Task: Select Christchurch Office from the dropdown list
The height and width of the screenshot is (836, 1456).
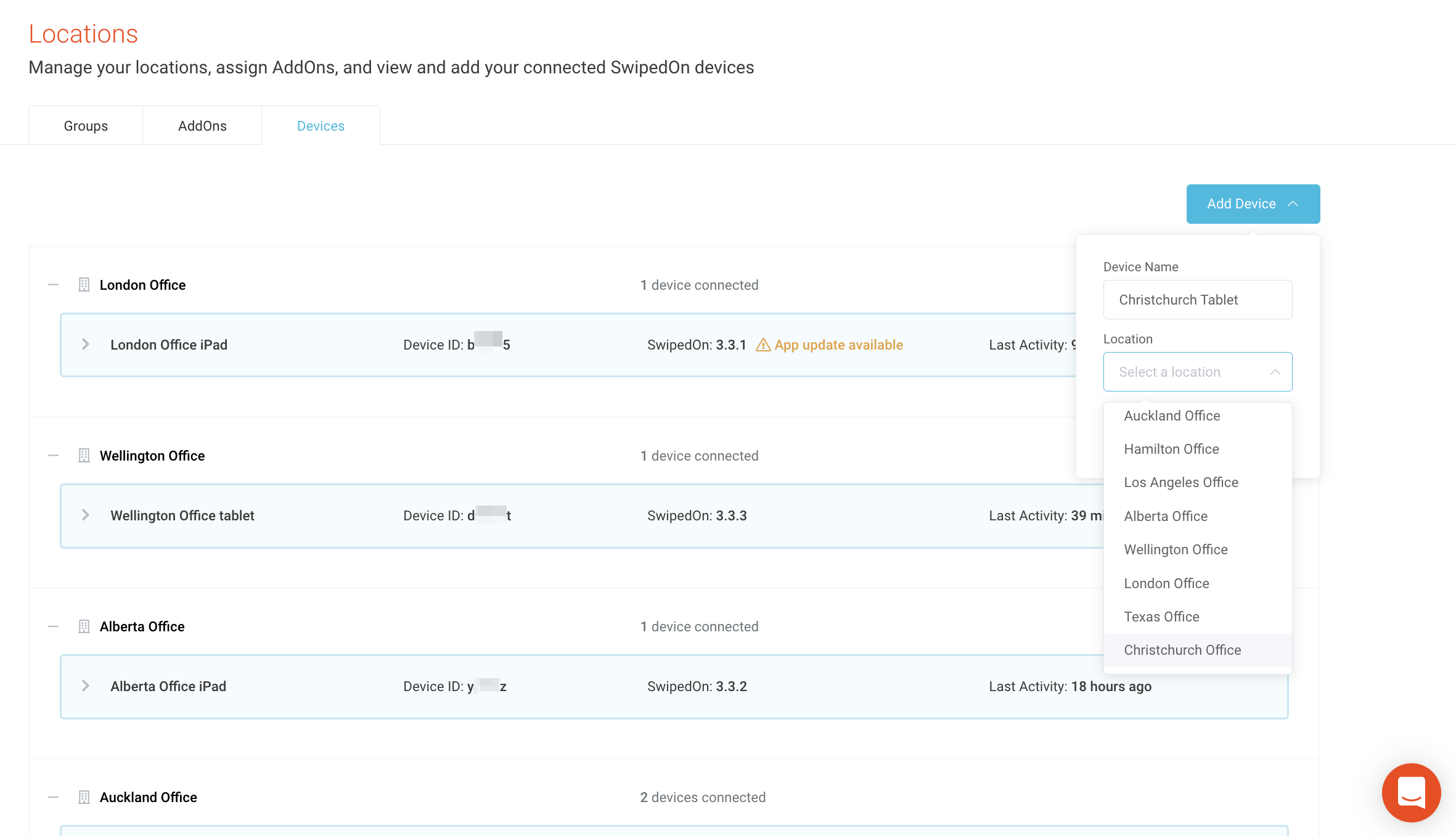Action: click(x=1198, y=650)
